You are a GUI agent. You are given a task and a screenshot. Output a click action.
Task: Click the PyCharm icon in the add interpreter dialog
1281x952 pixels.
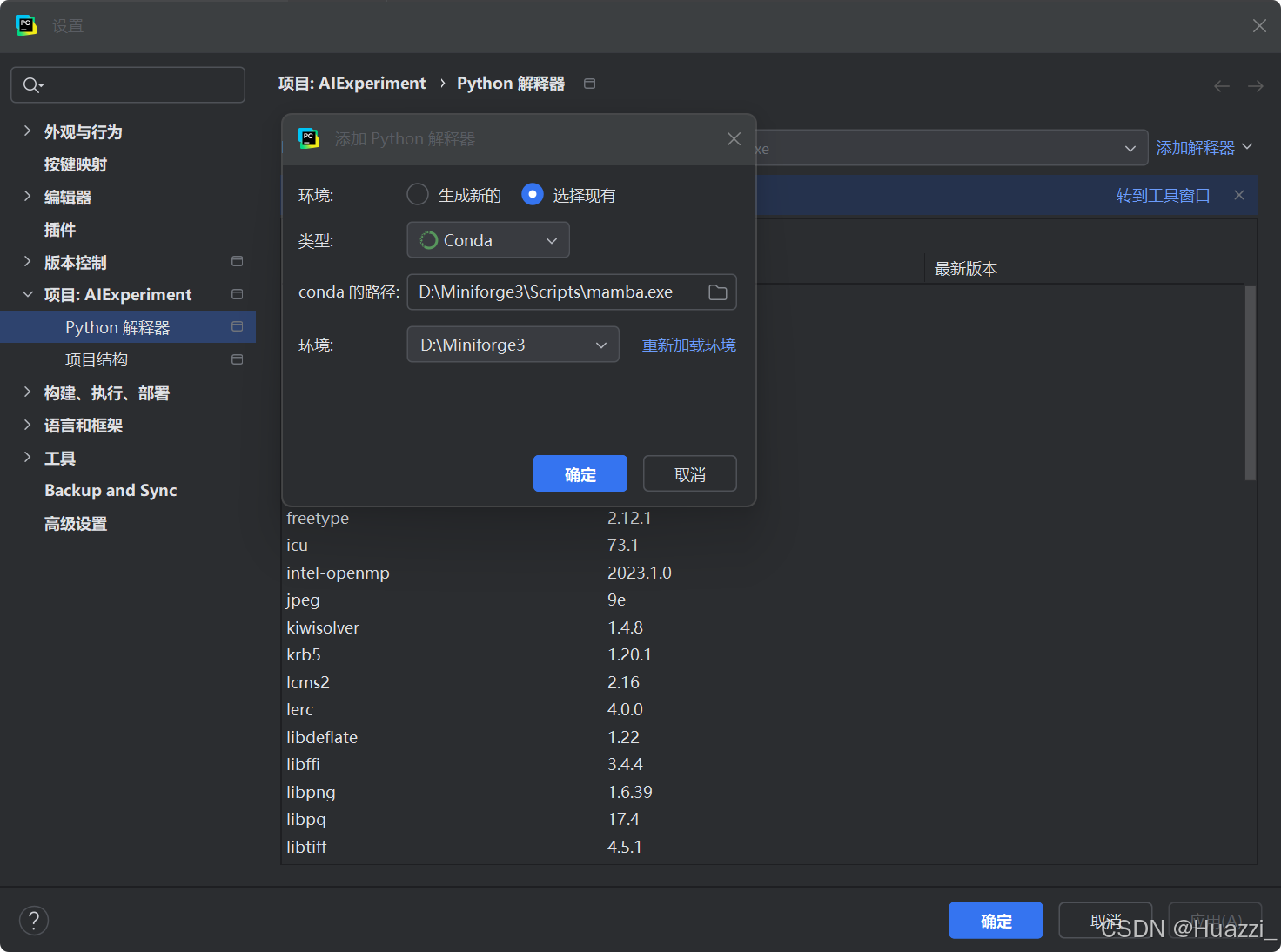(309, 138)
